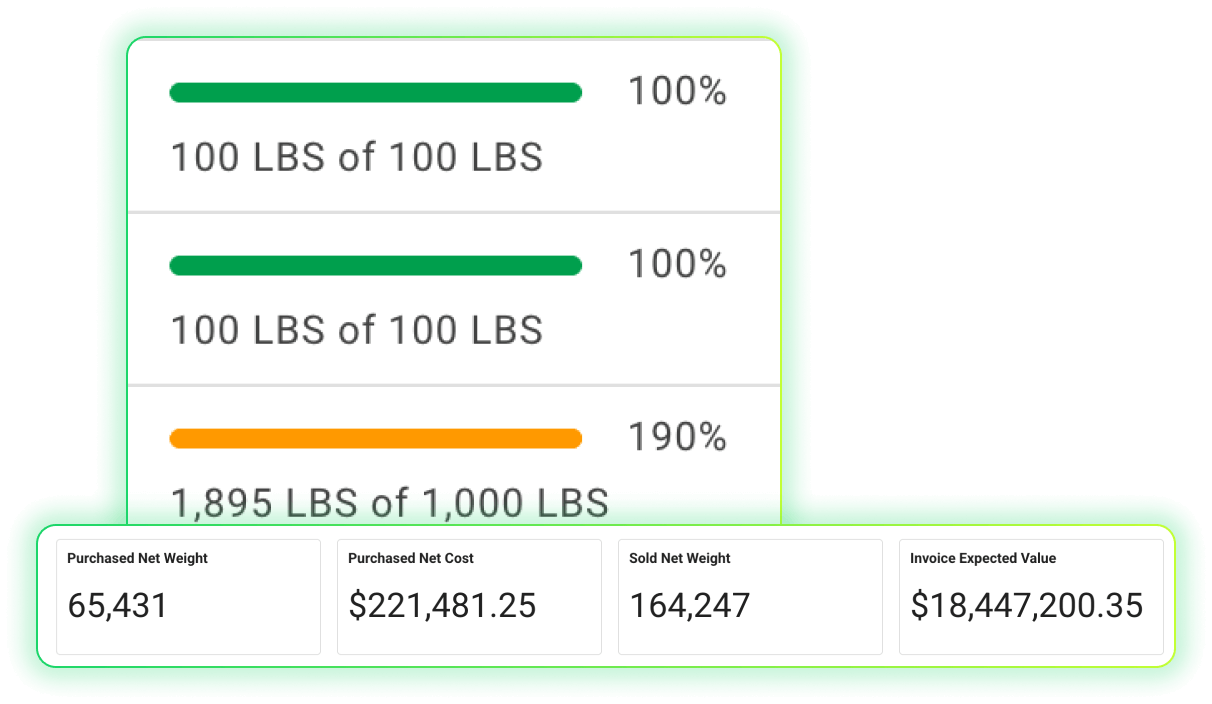Click the Invoice Expected Value card title
1212x704 pixels.
pyautogui.click(x=983, y=558)
